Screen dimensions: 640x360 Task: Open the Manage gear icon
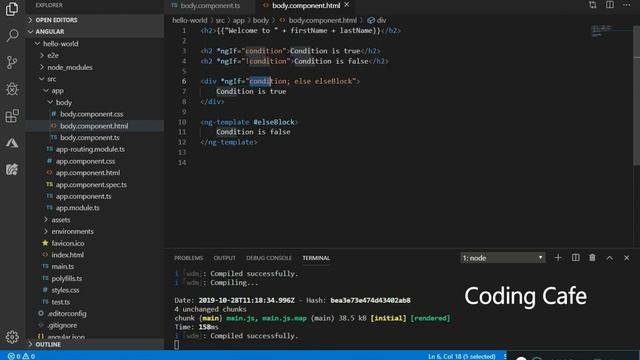[x=12, y=337]
